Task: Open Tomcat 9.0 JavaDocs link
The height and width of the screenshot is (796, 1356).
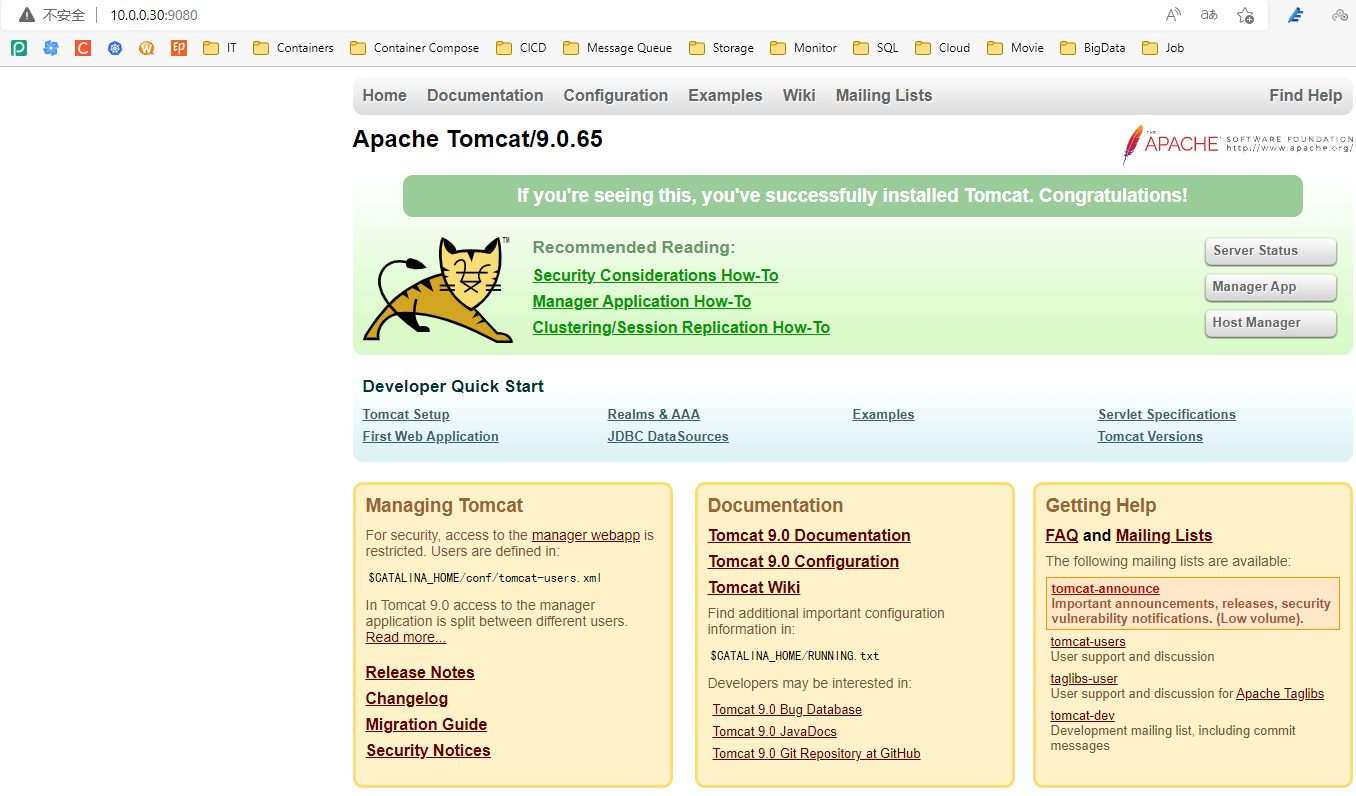Action: pyautogui.click(x=775, y=731)
